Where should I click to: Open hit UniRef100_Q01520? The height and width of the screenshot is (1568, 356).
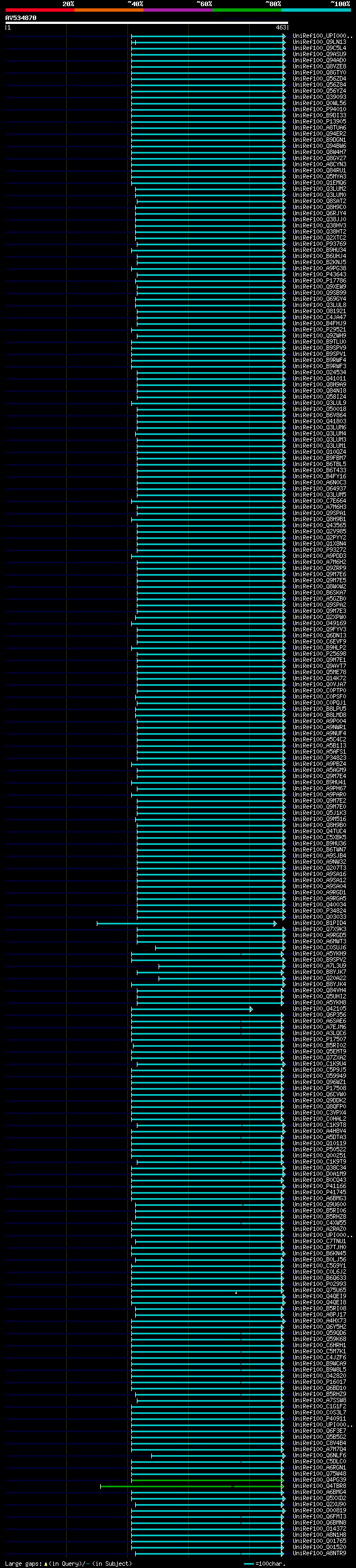pos(319,1547)
